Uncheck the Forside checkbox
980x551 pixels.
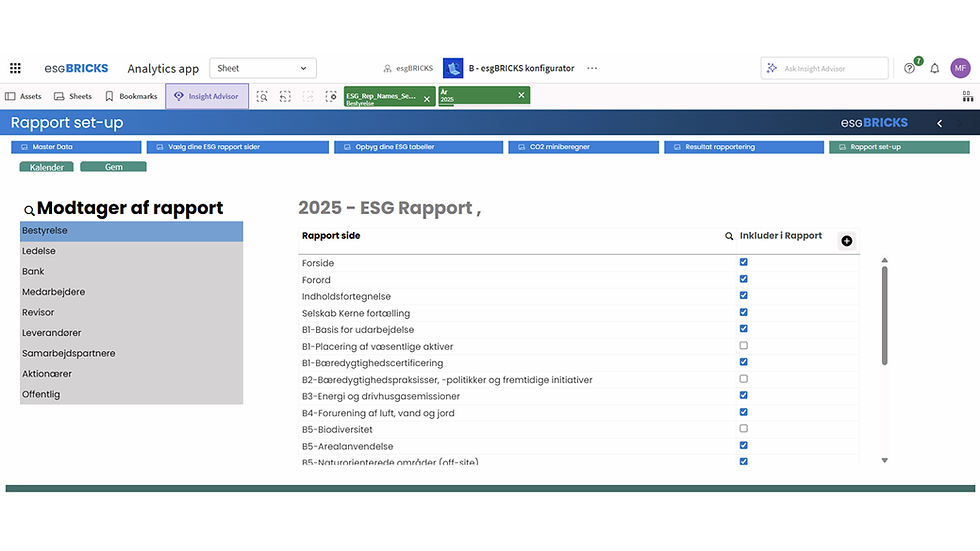[744, 262]
